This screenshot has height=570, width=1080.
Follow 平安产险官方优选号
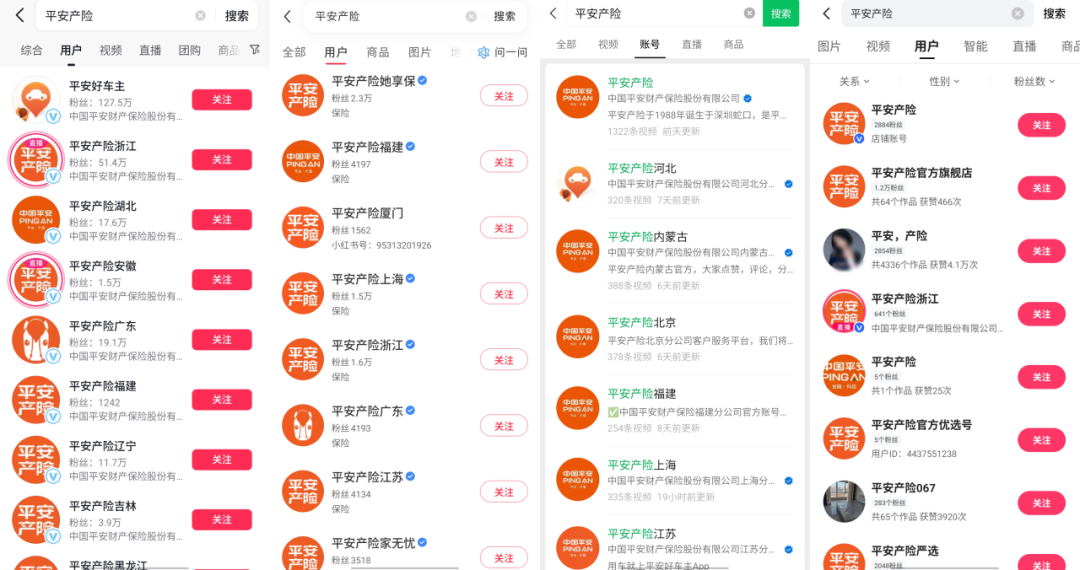(x=1041, y=440)
